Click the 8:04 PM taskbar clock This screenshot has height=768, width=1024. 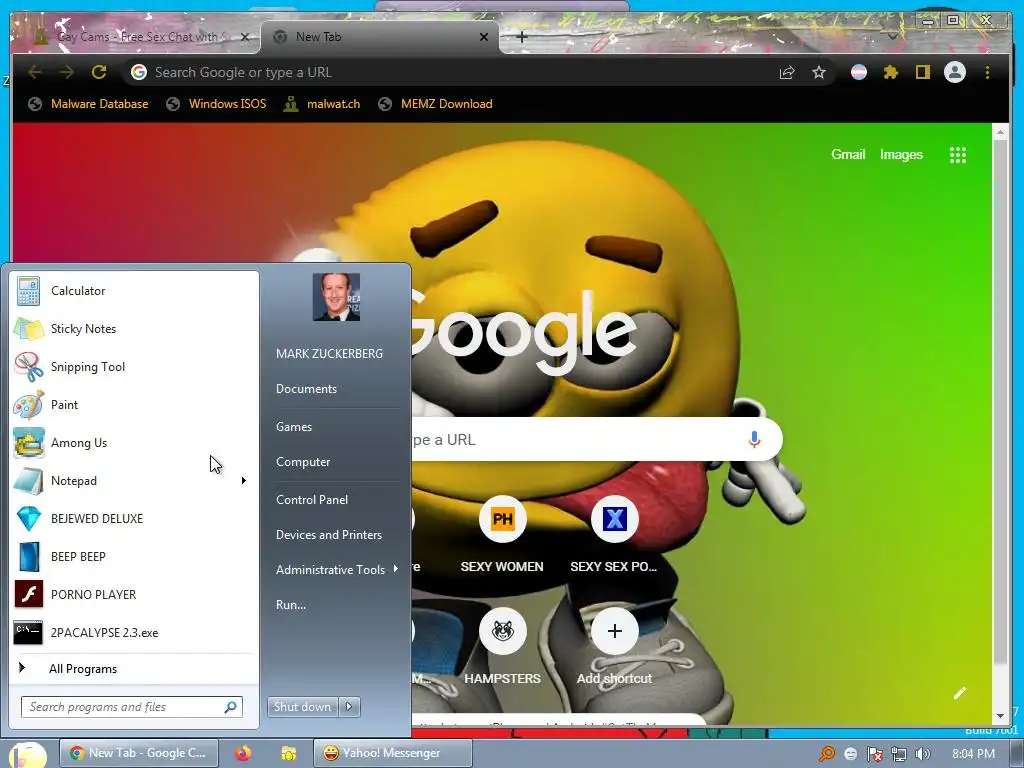973,754
